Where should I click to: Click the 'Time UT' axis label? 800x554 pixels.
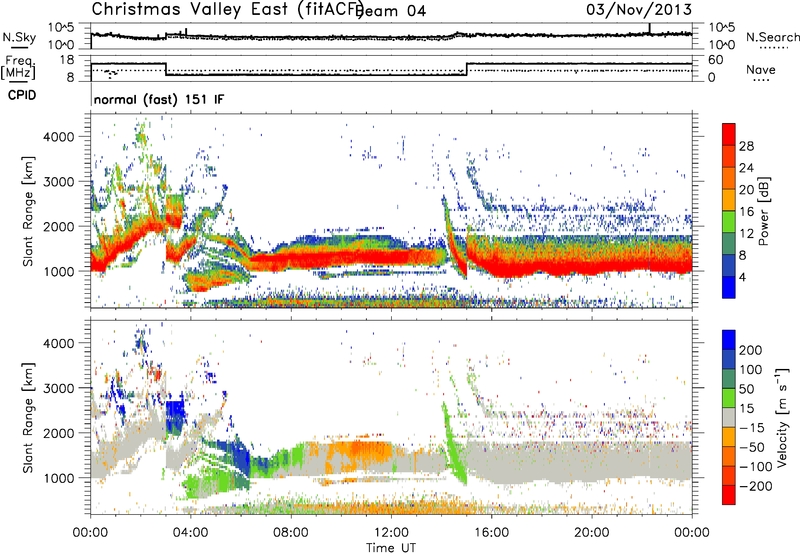click(x=391, y=548)
